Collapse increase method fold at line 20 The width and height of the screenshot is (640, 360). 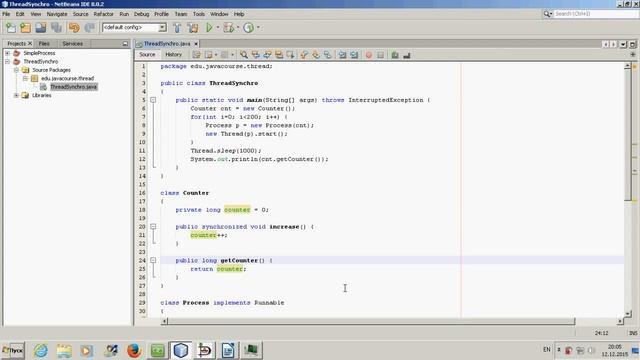pyautogui.click(x=153, y=227)
